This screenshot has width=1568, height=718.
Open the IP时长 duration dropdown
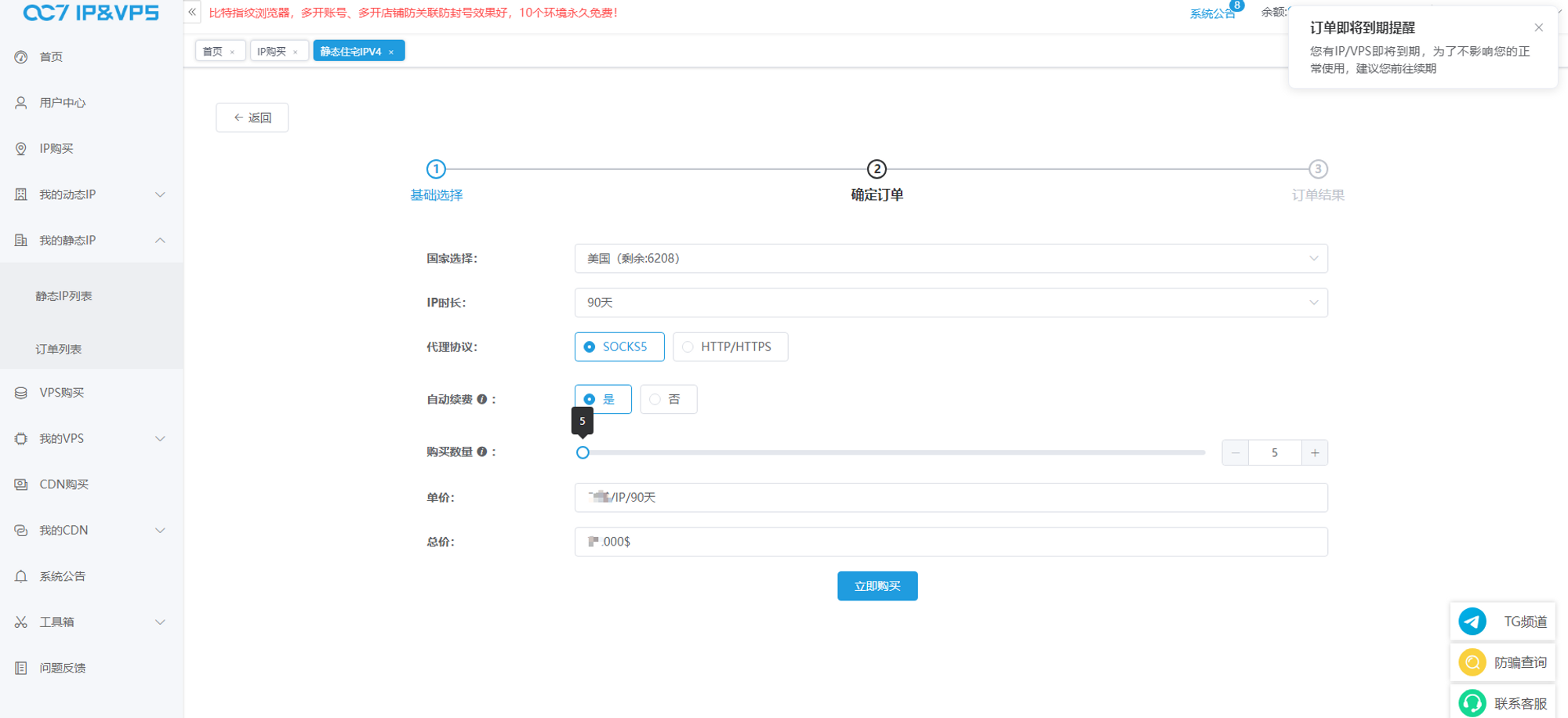pyautogui.click(x=950, y=302)
